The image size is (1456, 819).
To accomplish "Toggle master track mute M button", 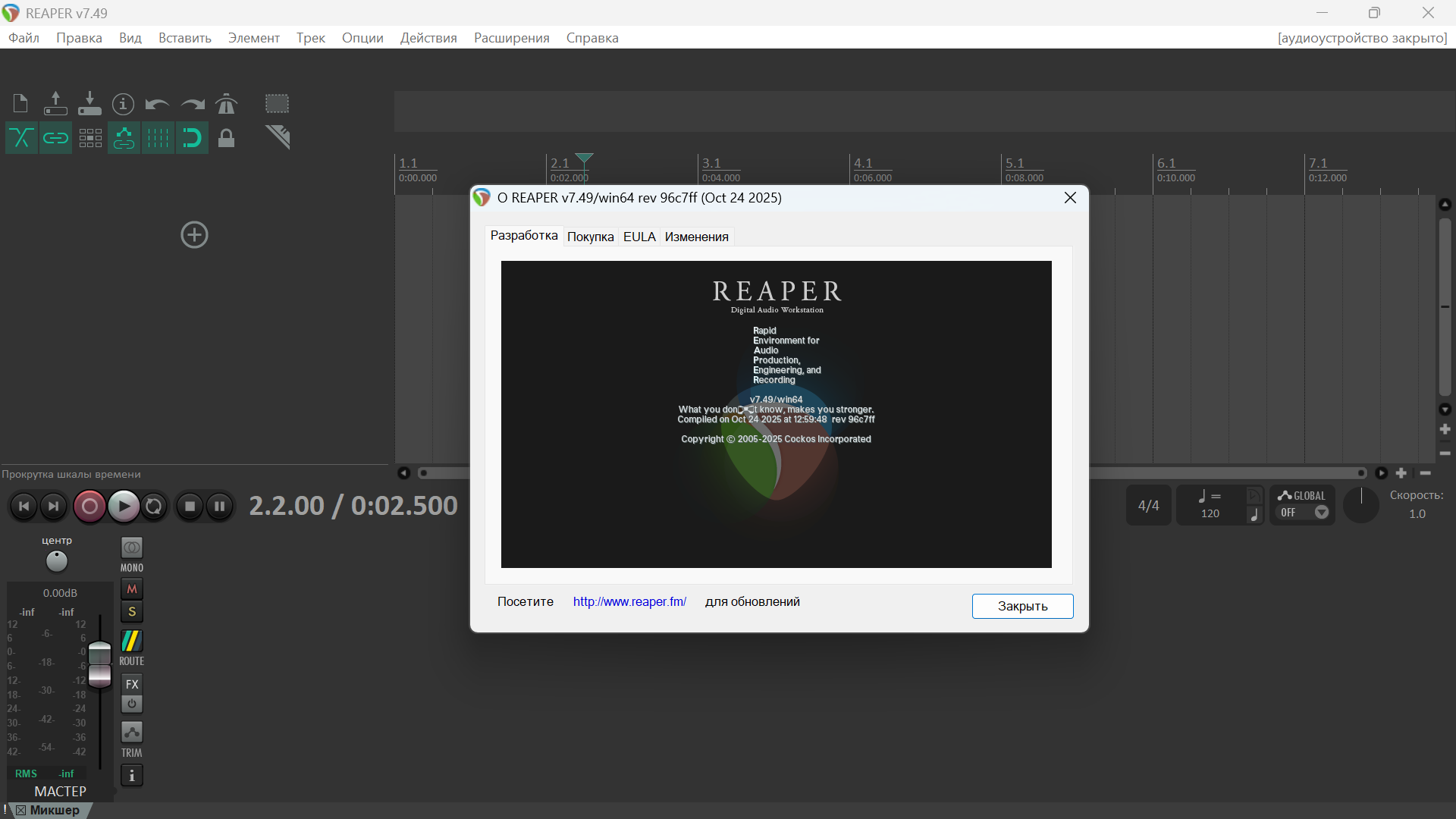I will [x=132, y=589].
